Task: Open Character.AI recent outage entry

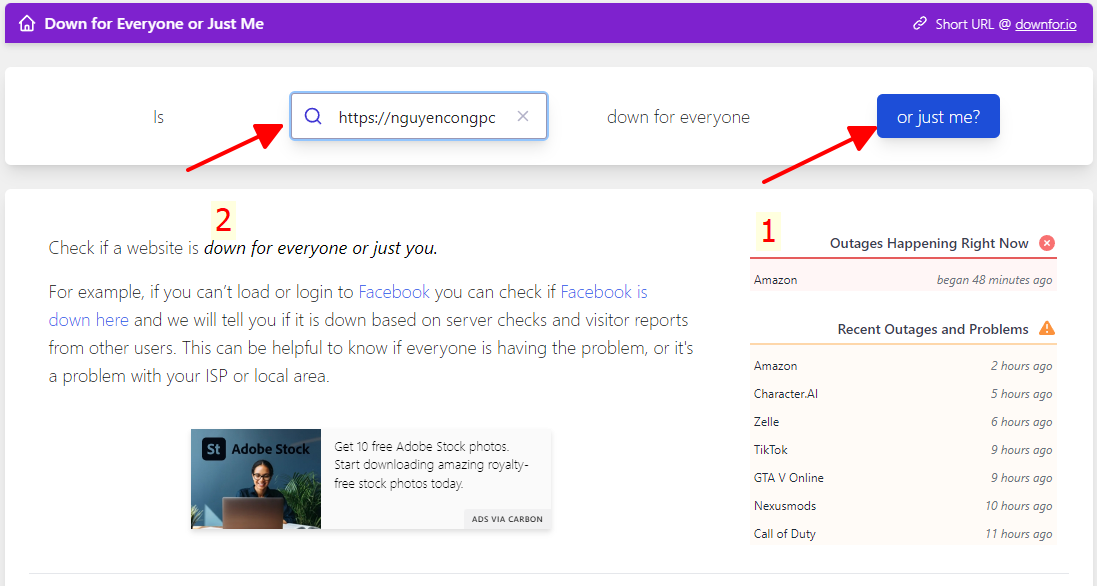Action: pos(903,394)
